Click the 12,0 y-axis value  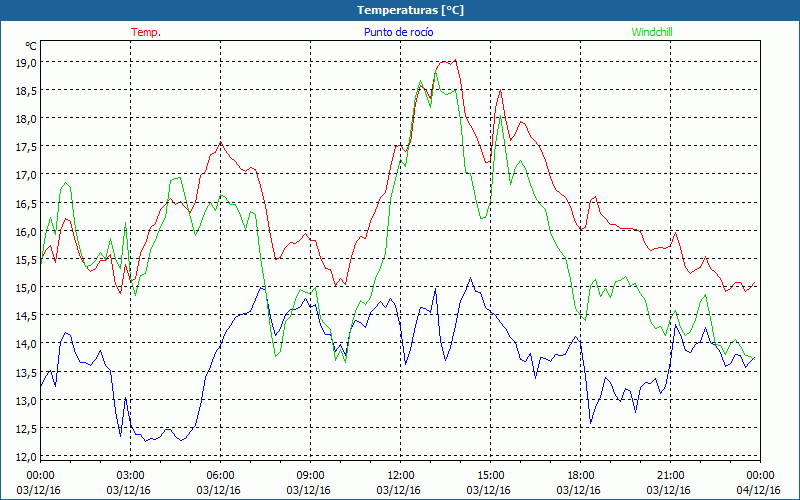coord(27,457)
